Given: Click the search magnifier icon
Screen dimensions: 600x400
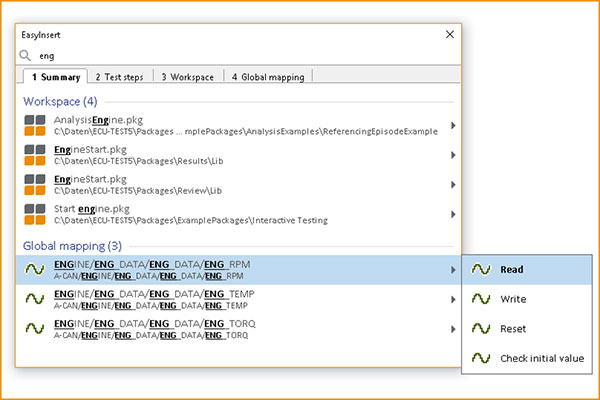Looking at the screenshot, I should 27,56.
